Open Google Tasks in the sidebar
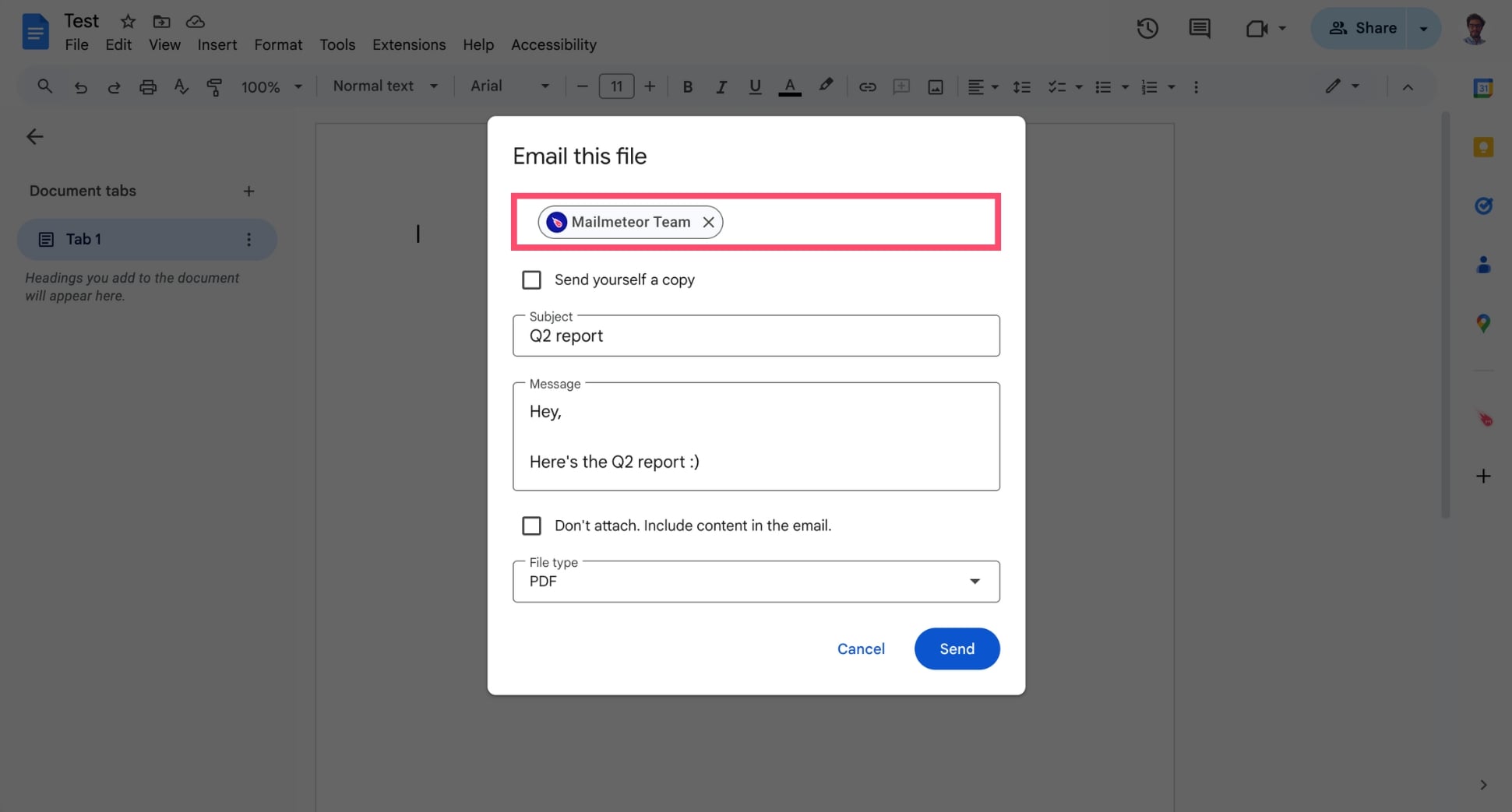 point(1484,206)
